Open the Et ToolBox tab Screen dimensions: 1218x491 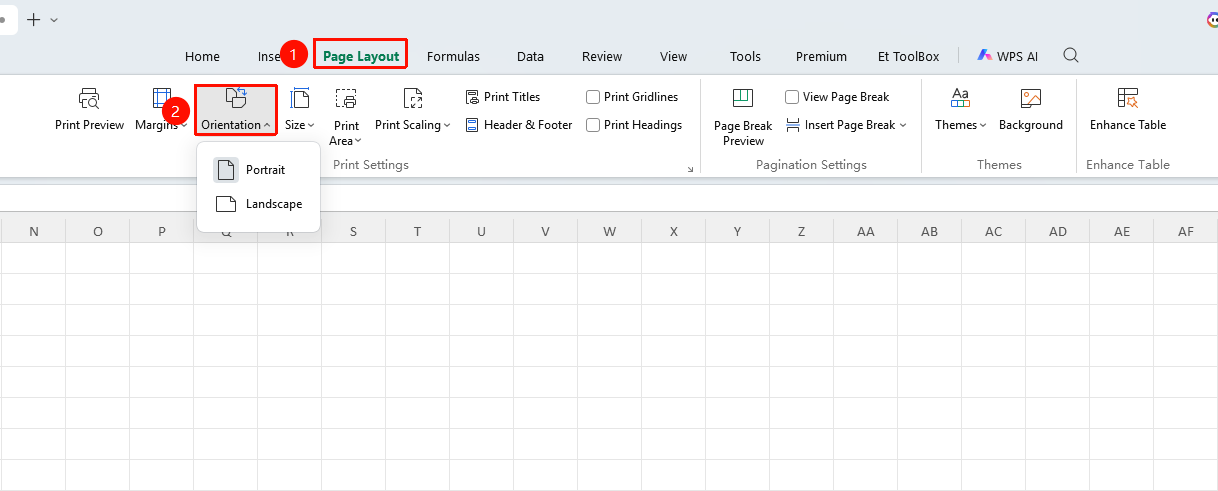coord(908,56)
